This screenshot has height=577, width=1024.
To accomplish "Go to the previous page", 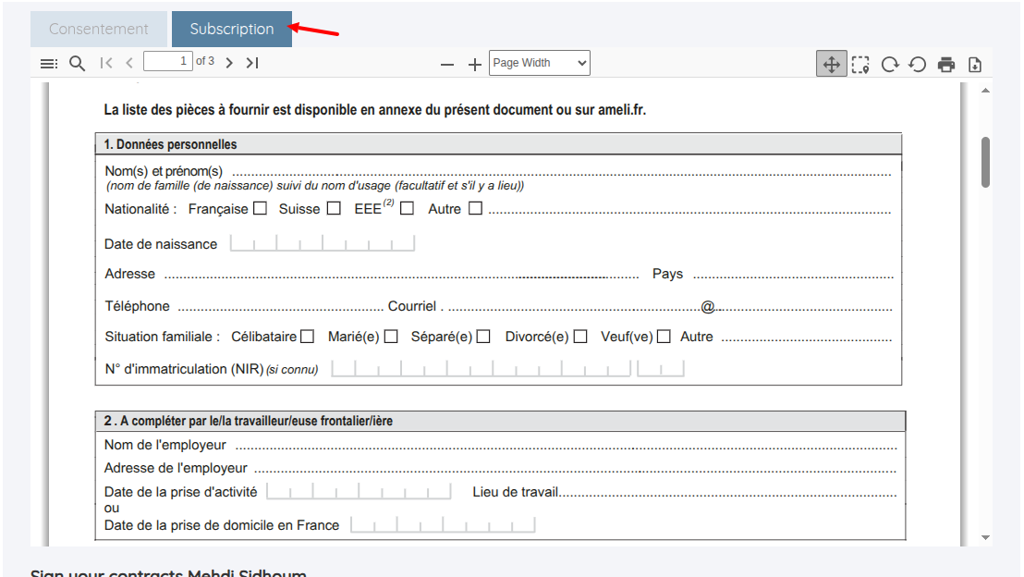I will [x=129, y=63].
